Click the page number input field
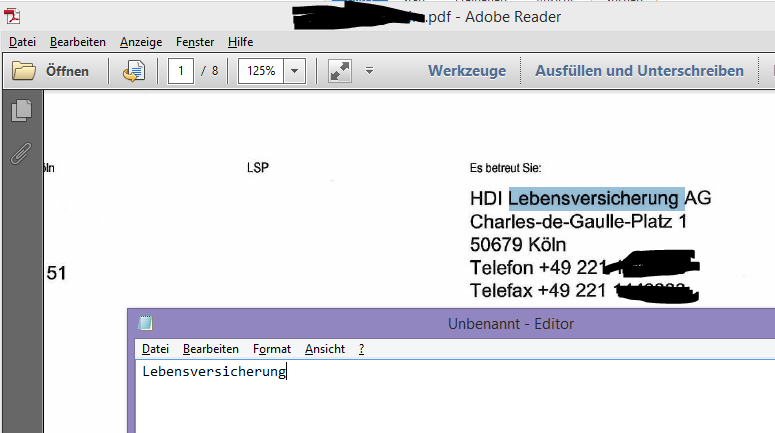The height and width of the screenshot is (433, 775). (x=180, y=71)
